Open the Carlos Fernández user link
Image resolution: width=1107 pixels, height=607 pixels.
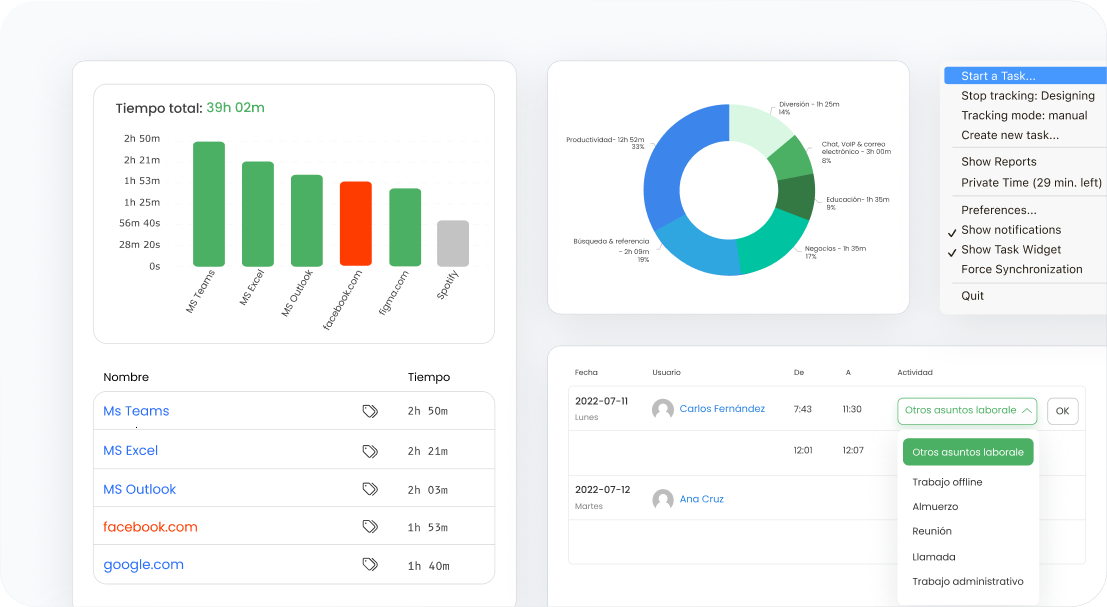tap(722, 409)
